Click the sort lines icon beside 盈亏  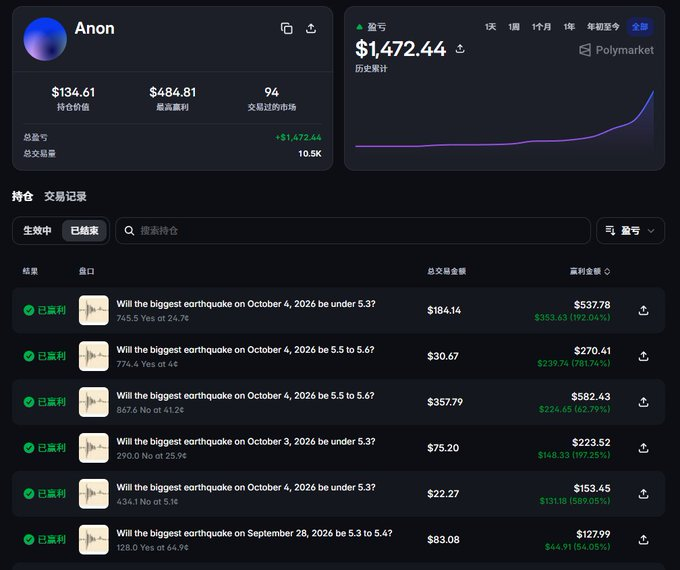(x=610, y=230)
